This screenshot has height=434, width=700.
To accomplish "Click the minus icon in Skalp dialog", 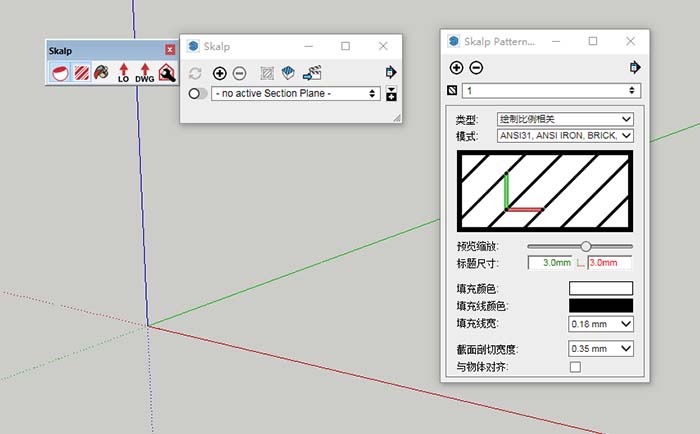I will tap(239, 73).
